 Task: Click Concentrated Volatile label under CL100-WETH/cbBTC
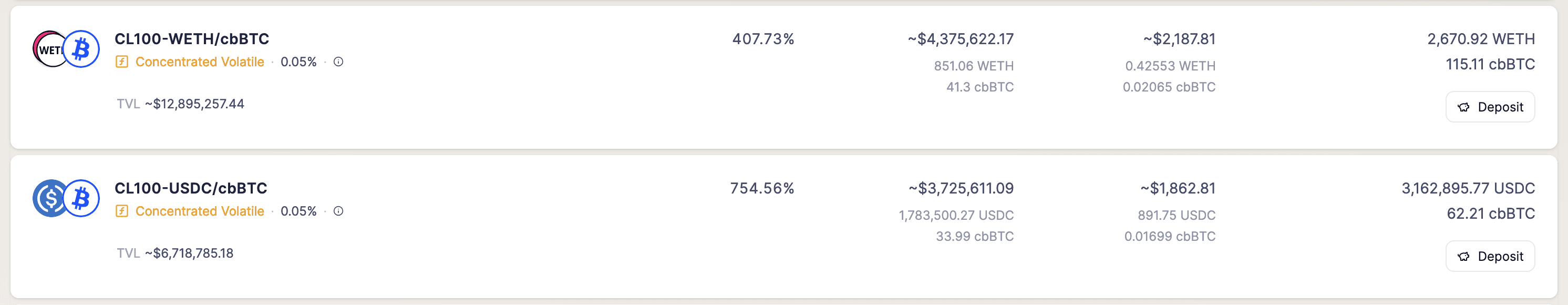[x=200, y=62]
